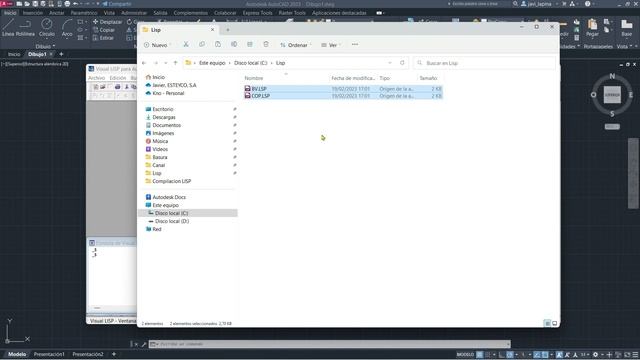This screenshot has height=360, width=640.
Task: Open the Ver view dropdown
Action: tap(331, 45)
